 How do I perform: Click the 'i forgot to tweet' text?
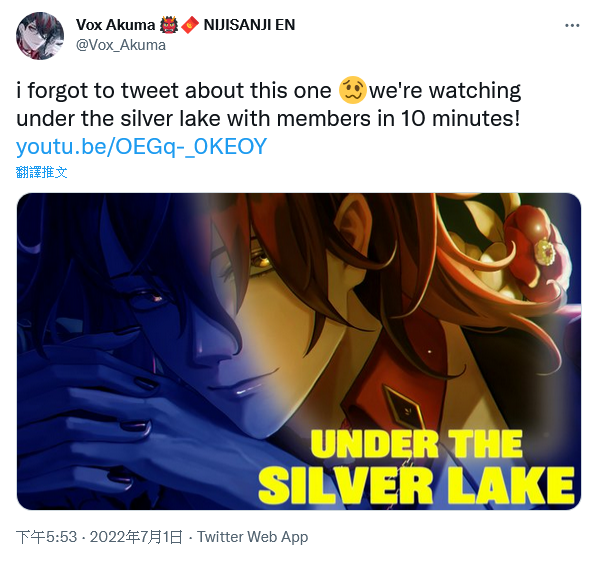click(x=97, y=91)
